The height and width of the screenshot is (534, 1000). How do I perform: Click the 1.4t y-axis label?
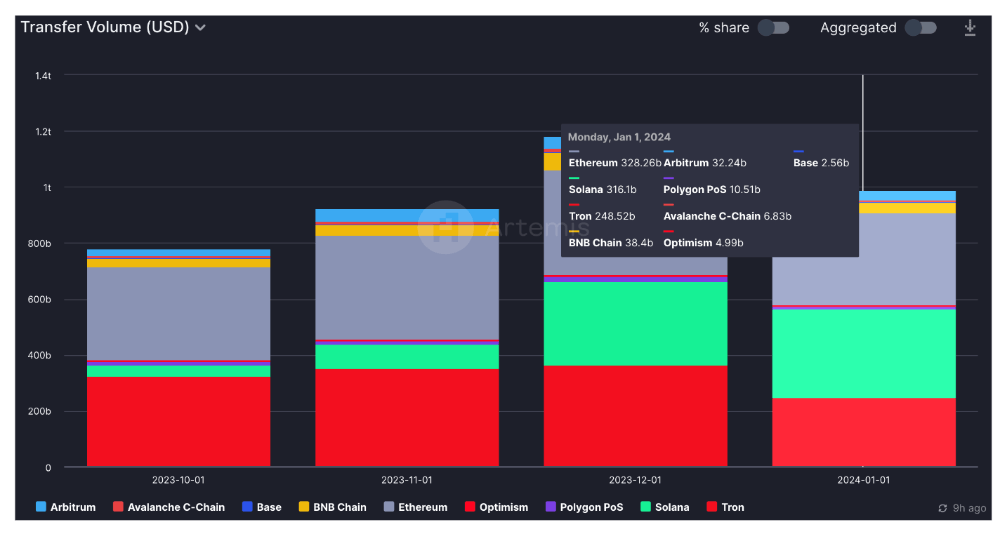pos(43,76)
